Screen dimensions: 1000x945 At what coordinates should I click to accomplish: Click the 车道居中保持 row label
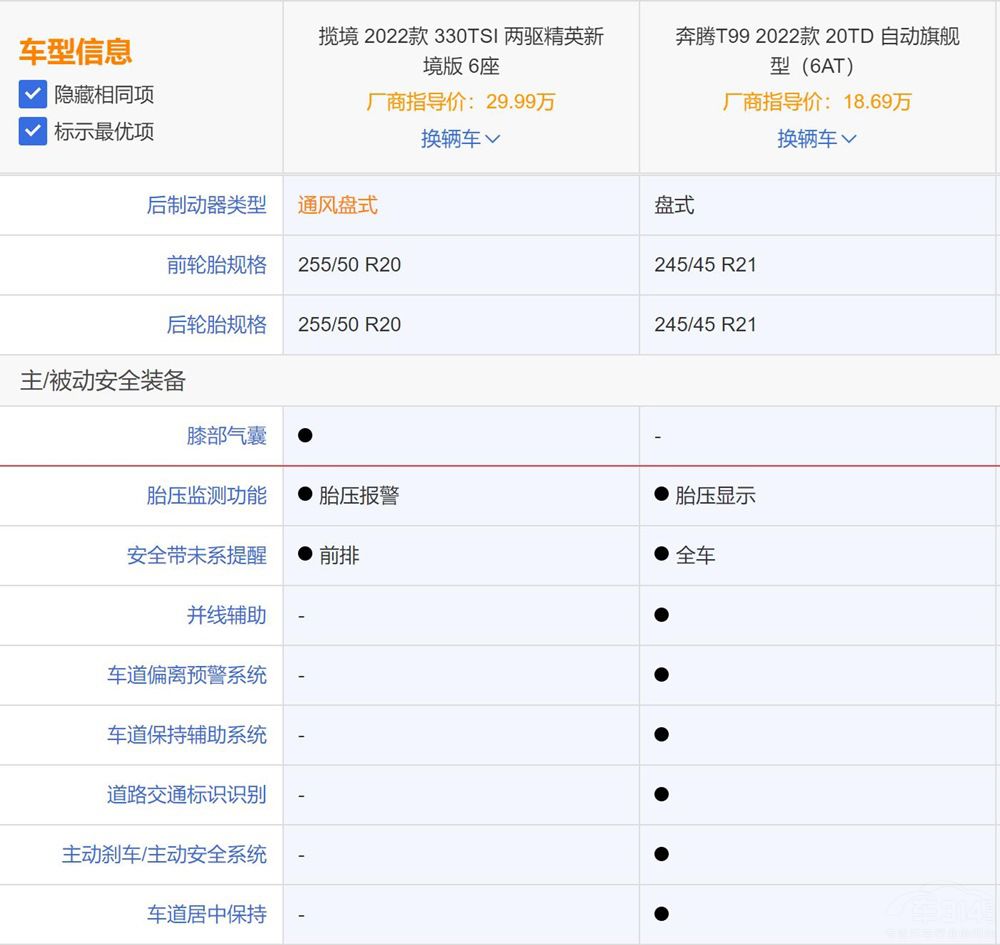[207, 914]
